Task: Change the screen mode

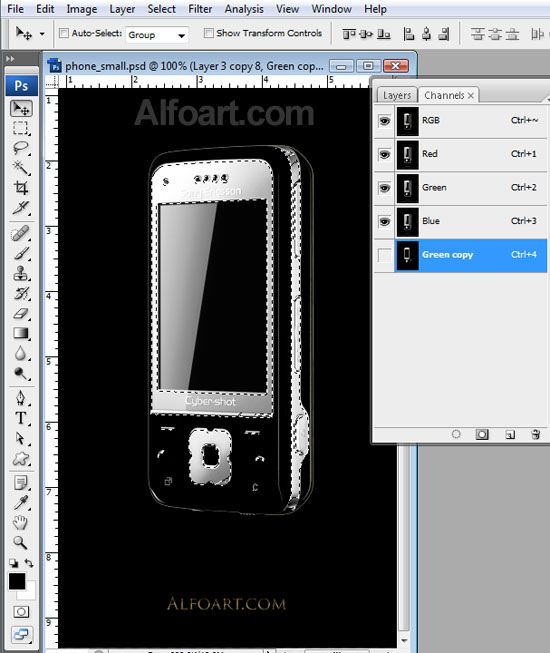Action: pos(21,634)
